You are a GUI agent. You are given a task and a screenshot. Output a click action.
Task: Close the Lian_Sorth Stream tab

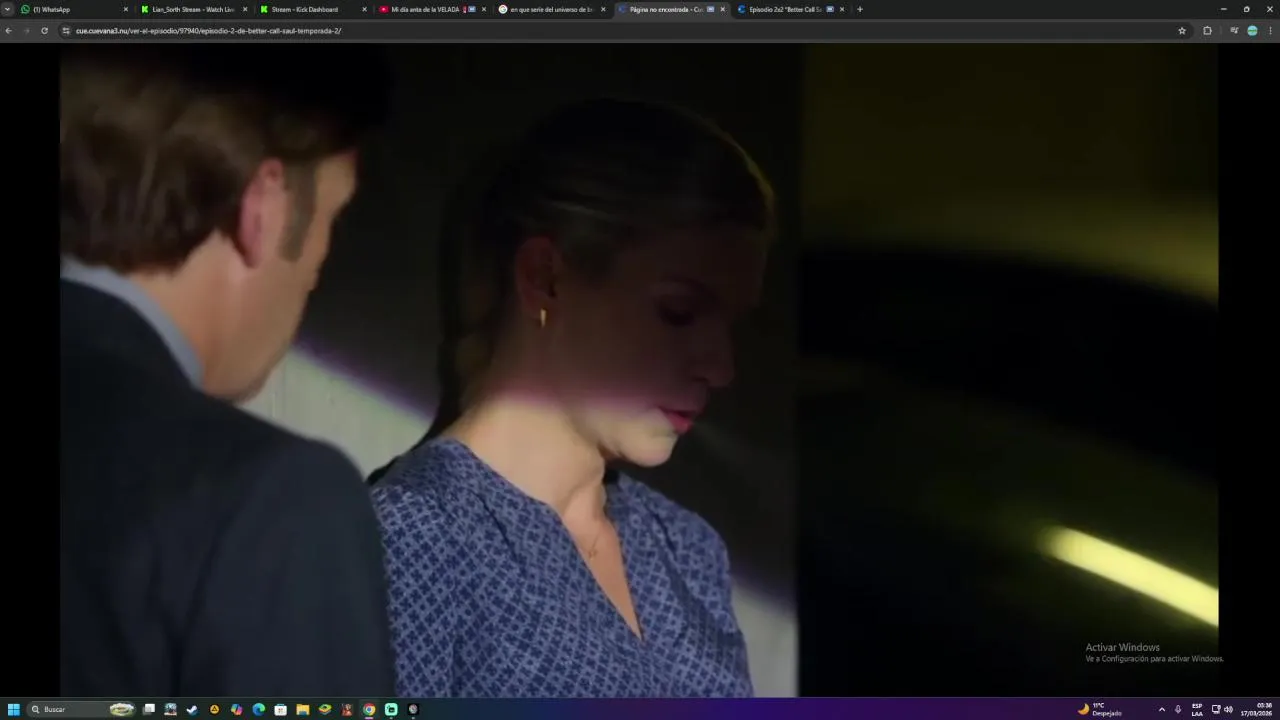pos(245,9)
